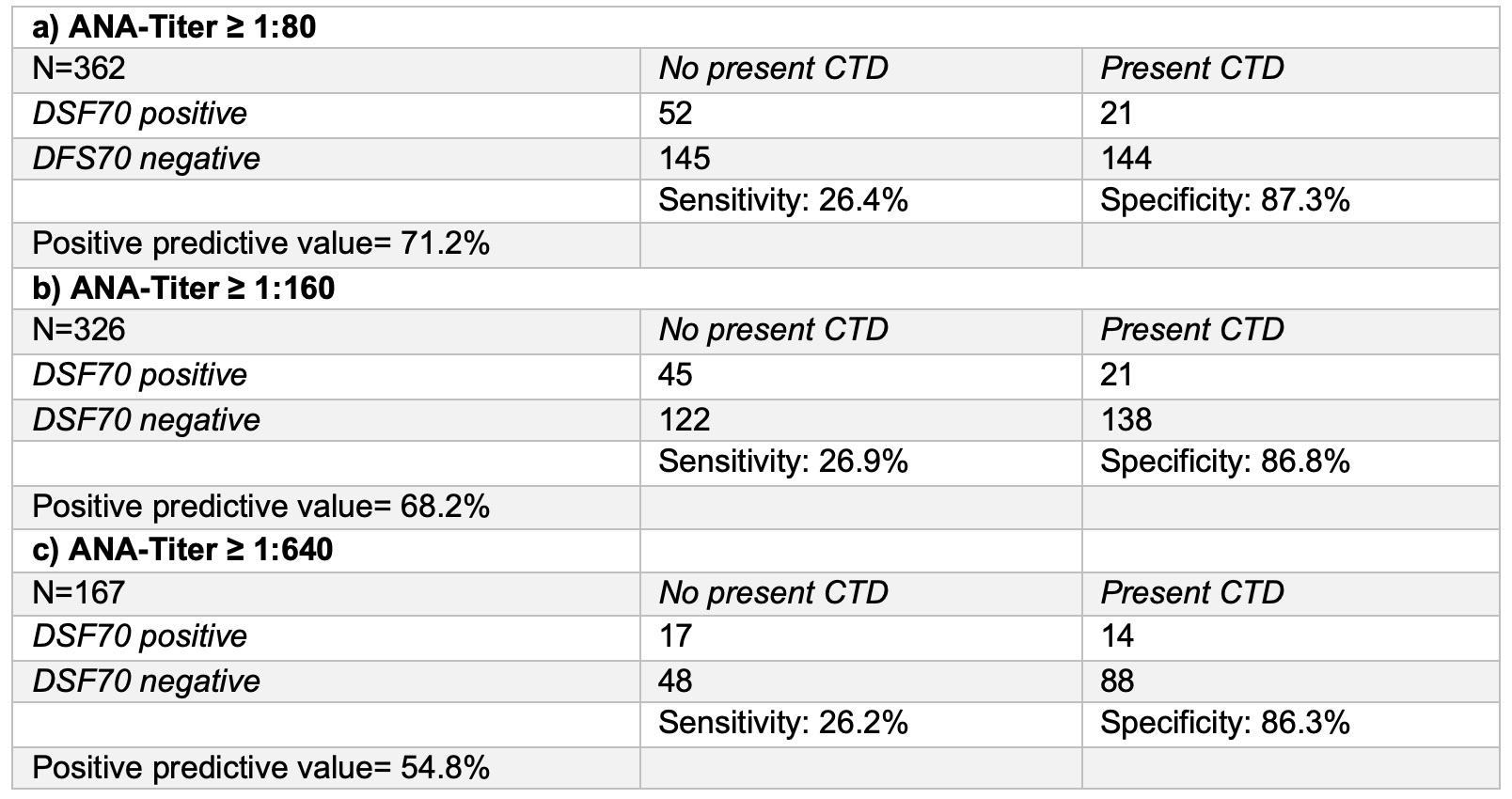Click "Positive predictive value= 71.2%" text
This screenshot has width=1512, height=799.
click(260, 244)
